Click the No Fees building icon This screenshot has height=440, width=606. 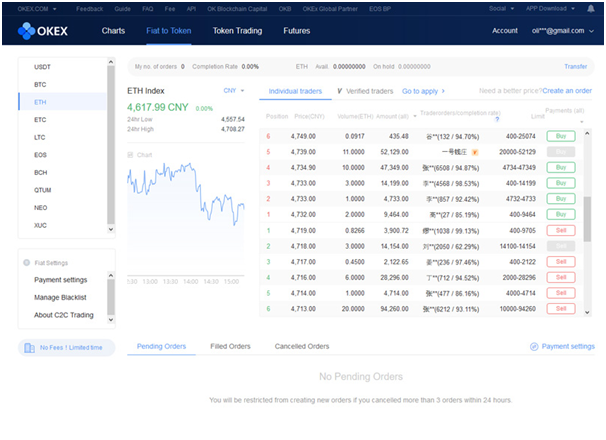click(x=29, y=348)
